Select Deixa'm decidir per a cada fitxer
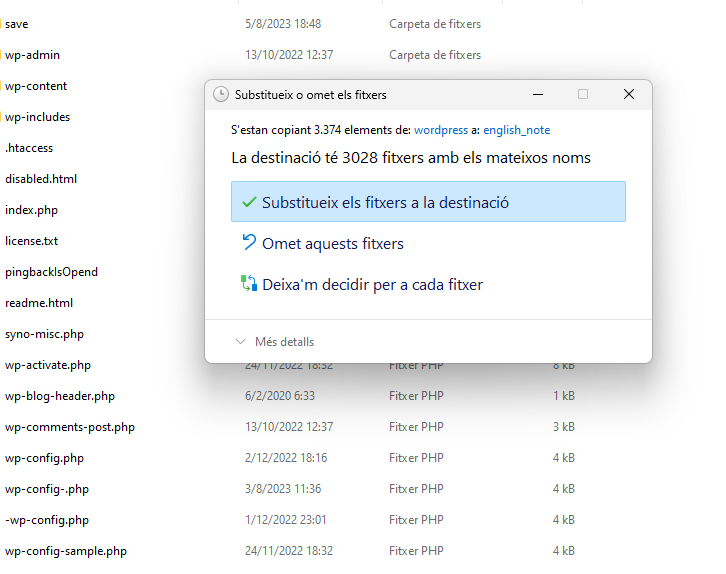The width and height of the screenshot is (726, 574). 372,284
